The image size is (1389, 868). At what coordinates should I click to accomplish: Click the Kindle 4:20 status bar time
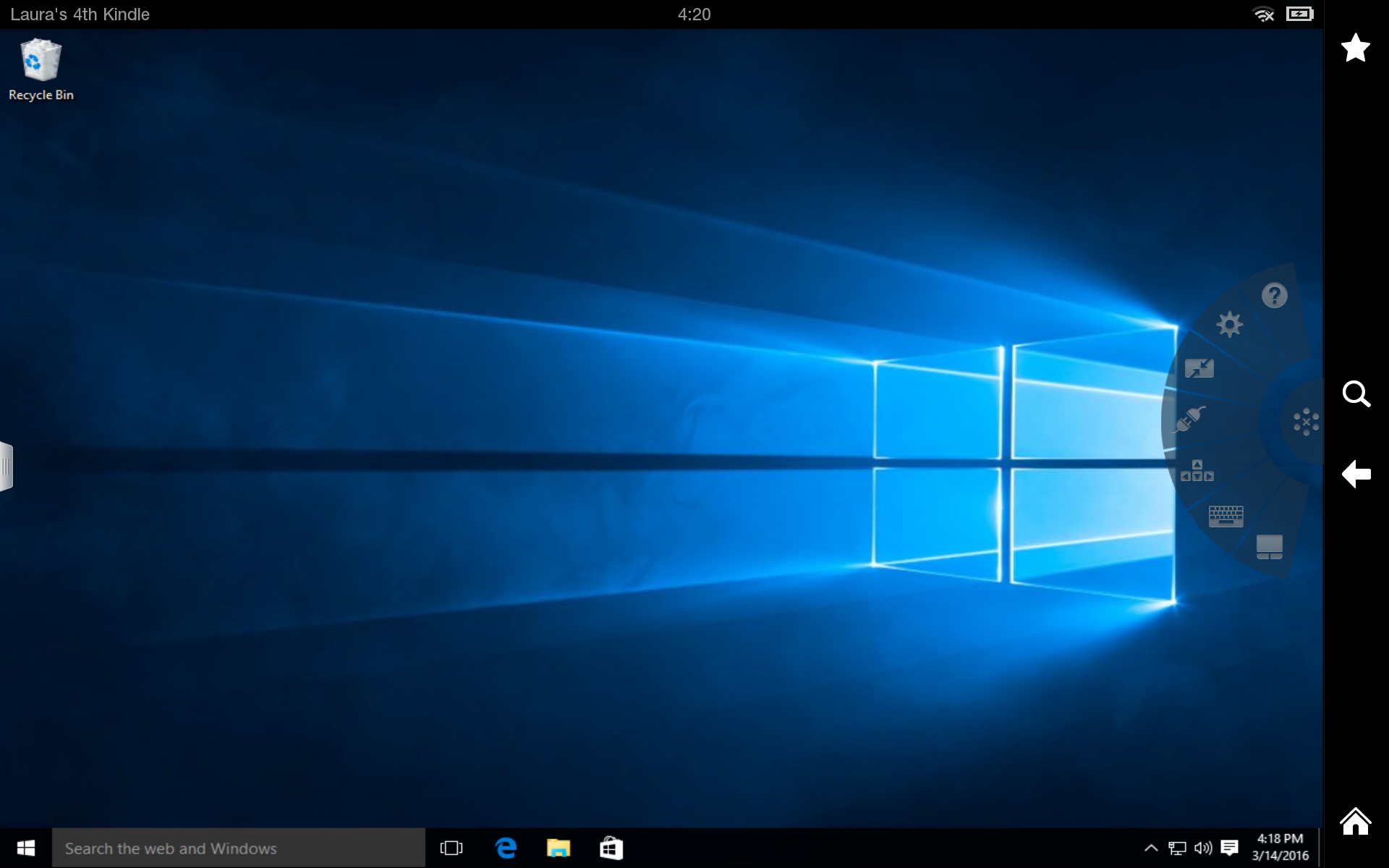coord(694,14)
